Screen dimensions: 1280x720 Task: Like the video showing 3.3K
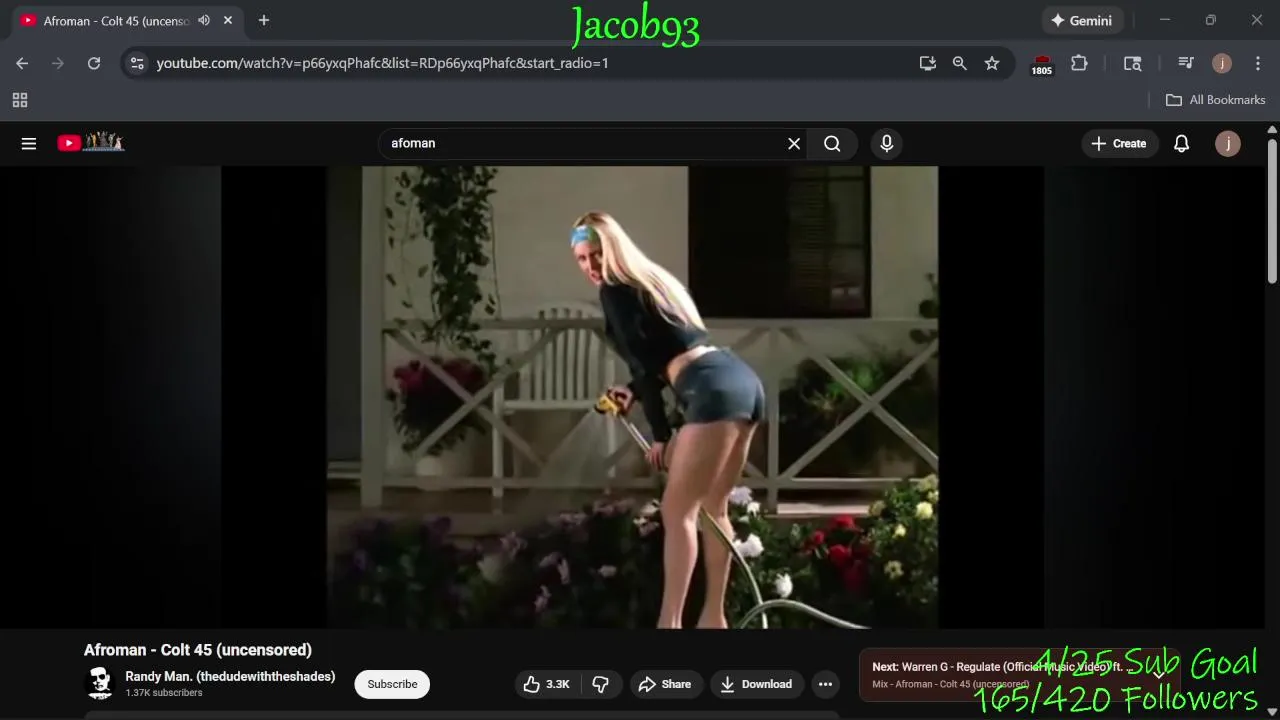pyautogui.click(x=546, y=684)
